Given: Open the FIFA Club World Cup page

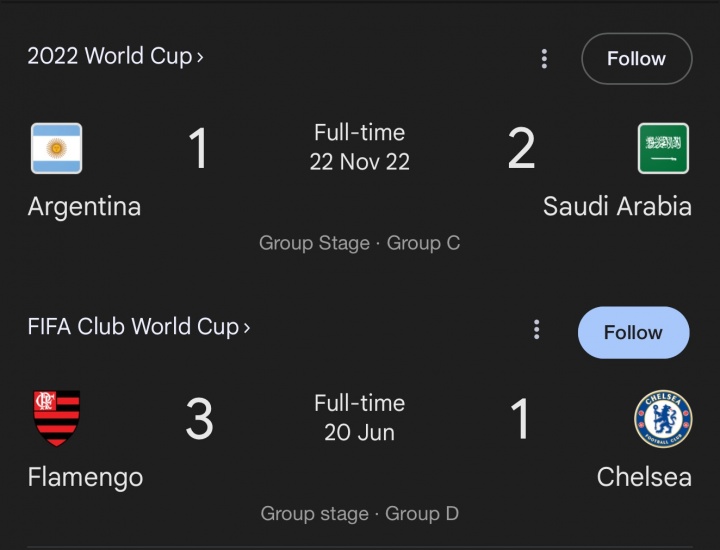Looking at the screenshot, I should 138,327.
